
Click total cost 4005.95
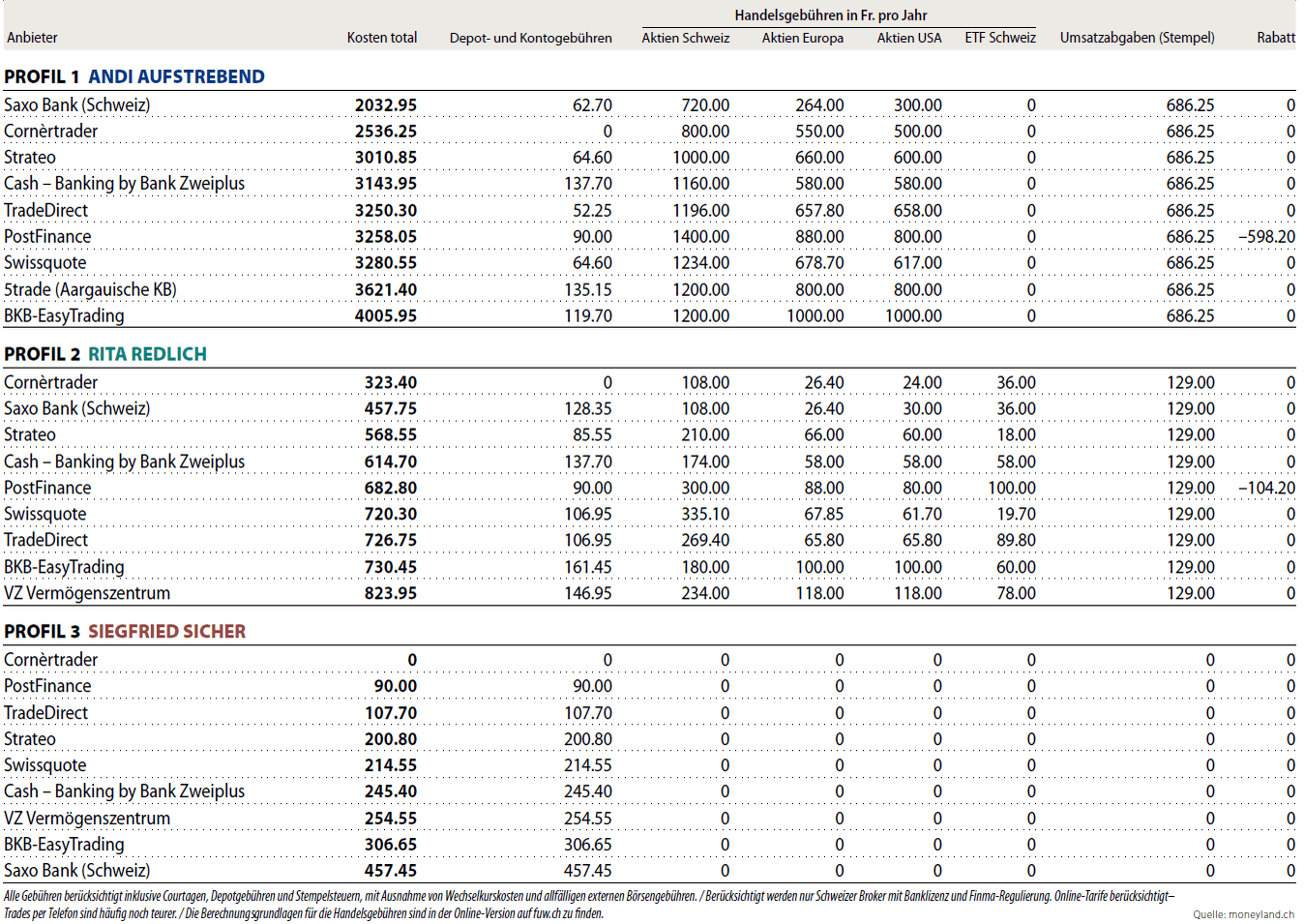[x=386, y=316]
